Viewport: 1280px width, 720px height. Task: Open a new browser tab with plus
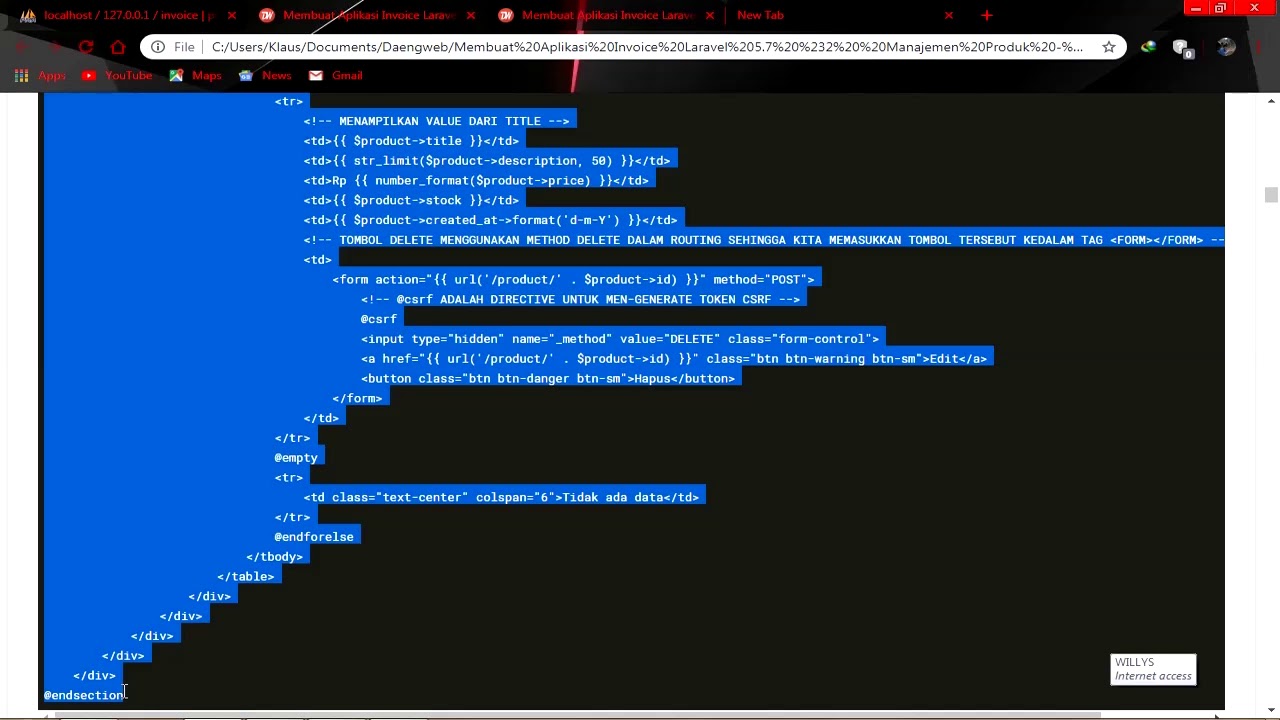coord(987,15)
